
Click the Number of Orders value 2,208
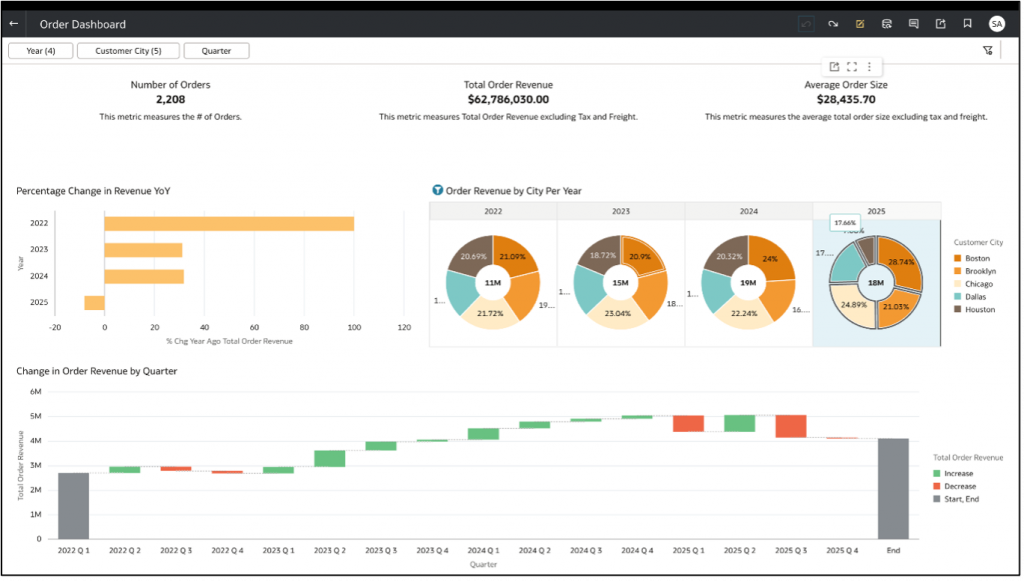click(170, 100)
